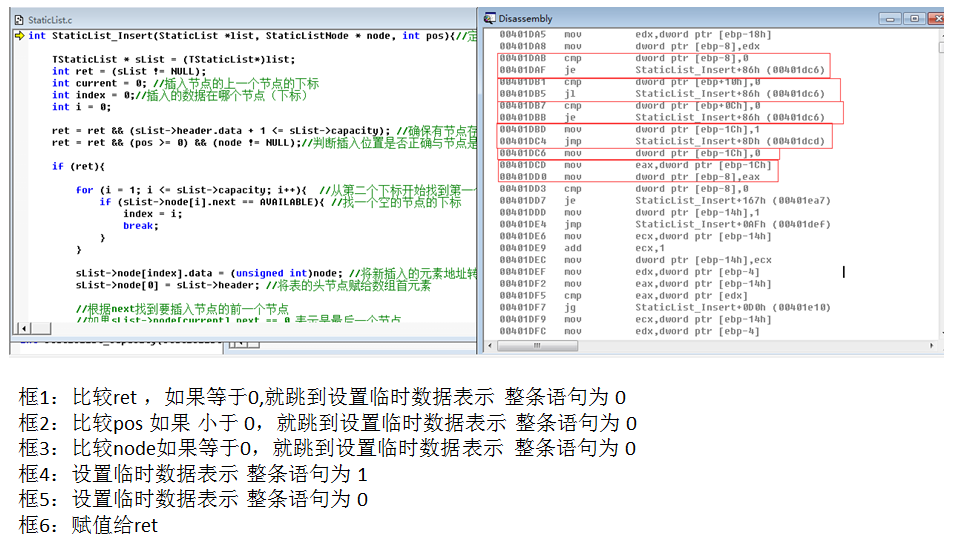Click the line 'sList->node[index].data = (unsigned int)node;'
This screenshot has width=961, height=550.
click(x=209, y=273)
